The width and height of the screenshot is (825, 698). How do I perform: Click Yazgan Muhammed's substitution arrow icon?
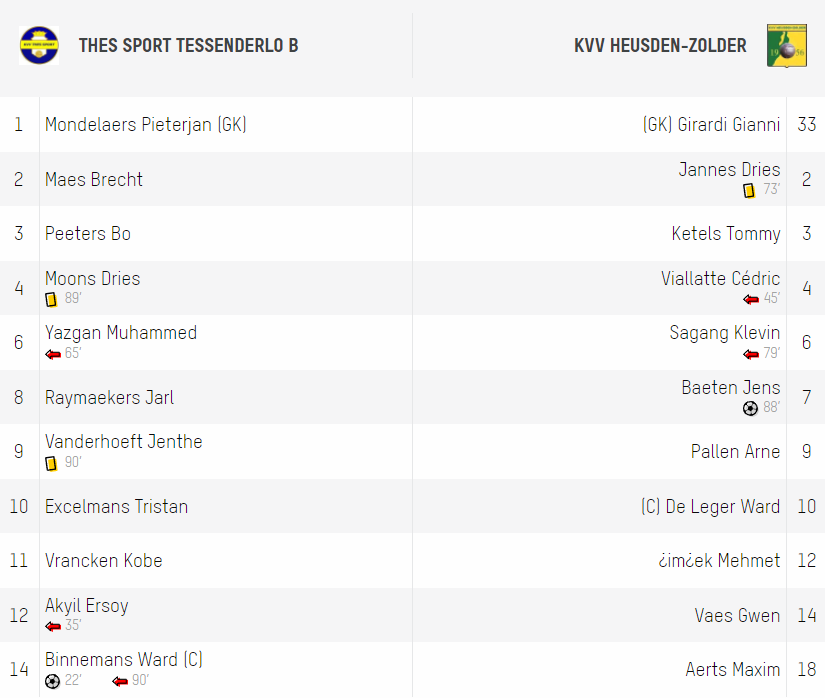[53, 355]
